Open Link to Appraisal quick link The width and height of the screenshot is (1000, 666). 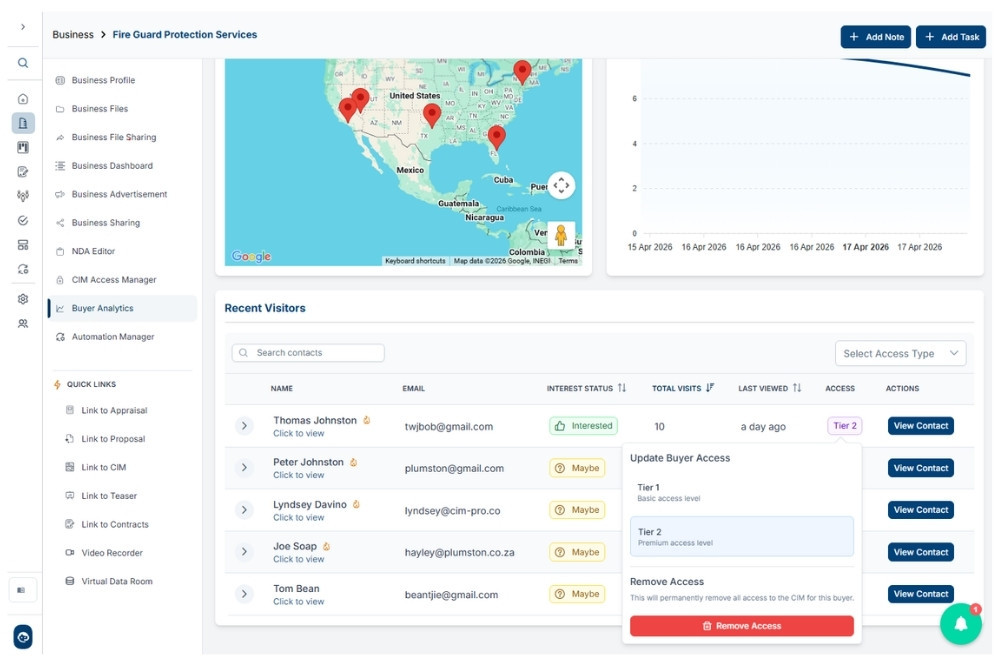point(114,410)
